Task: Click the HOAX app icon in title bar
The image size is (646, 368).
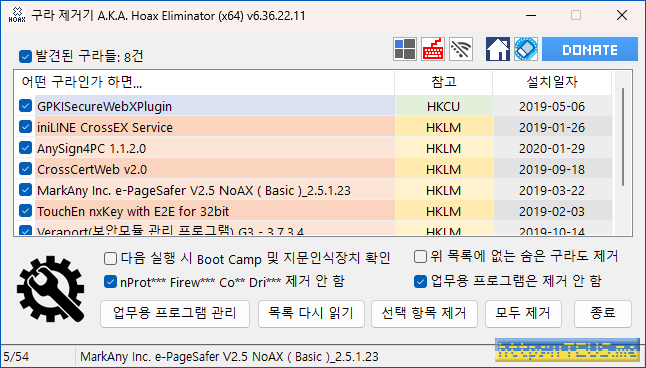Action: tap(17, 15)
